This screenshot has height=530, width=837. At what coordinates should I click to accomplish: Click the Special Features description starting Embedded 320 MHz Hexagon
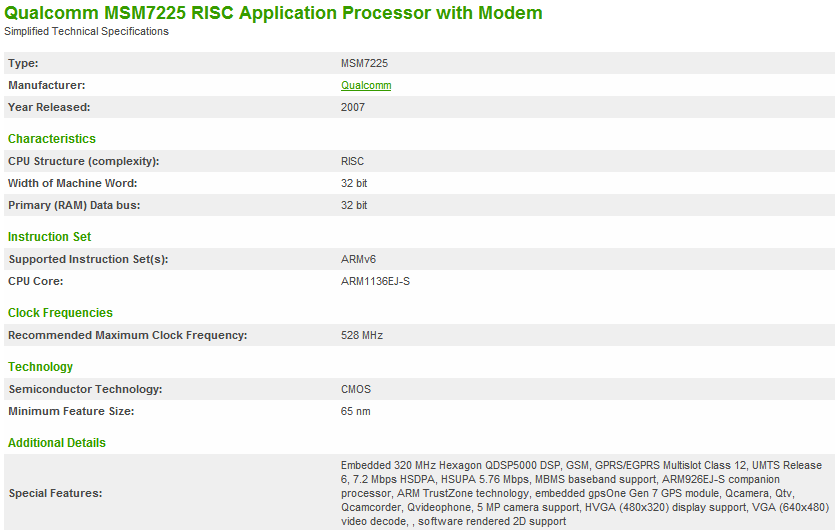pyautogui.click(x=585, y=493)
